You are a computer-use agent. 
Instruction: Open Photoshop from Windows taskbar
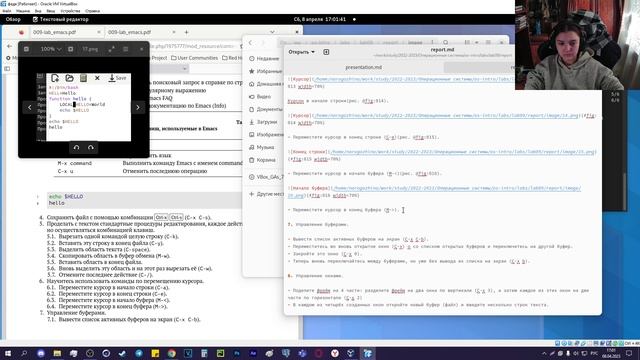tap(237, 353)
